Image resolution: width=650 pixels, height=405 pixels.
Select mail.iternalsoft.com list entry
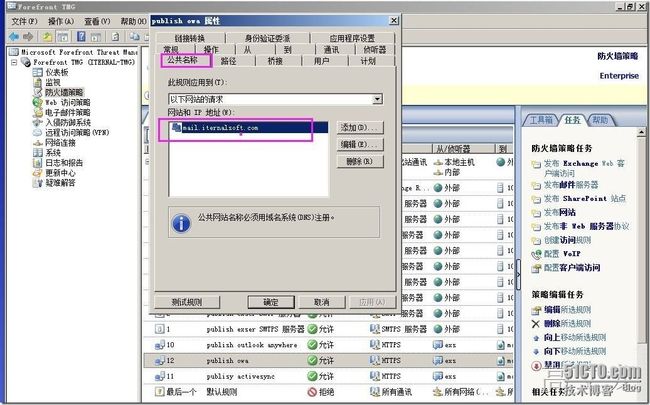(250, 128)
